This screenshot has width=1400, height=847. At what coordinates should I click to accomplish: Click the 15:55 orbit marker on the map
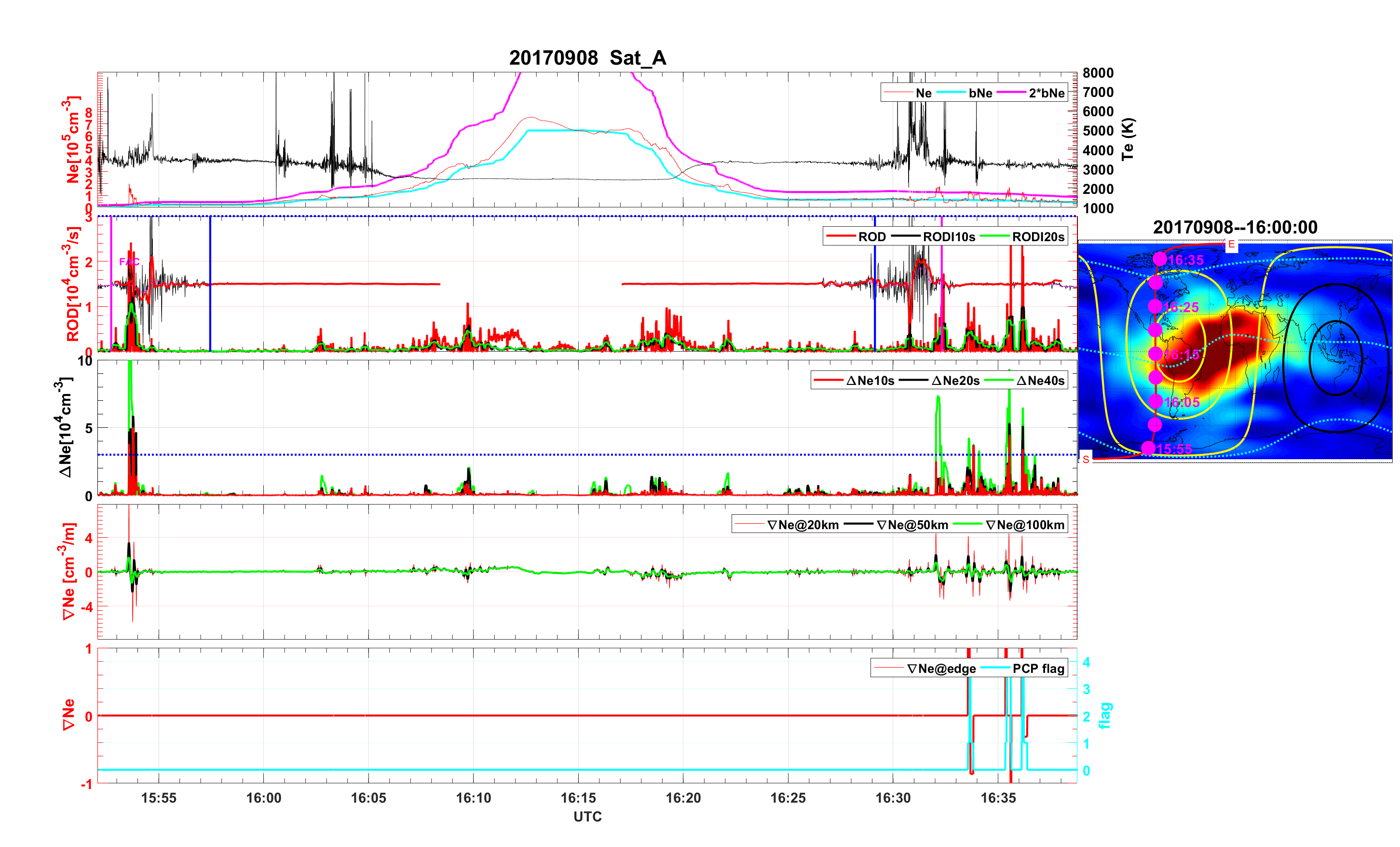point(1148,449)
